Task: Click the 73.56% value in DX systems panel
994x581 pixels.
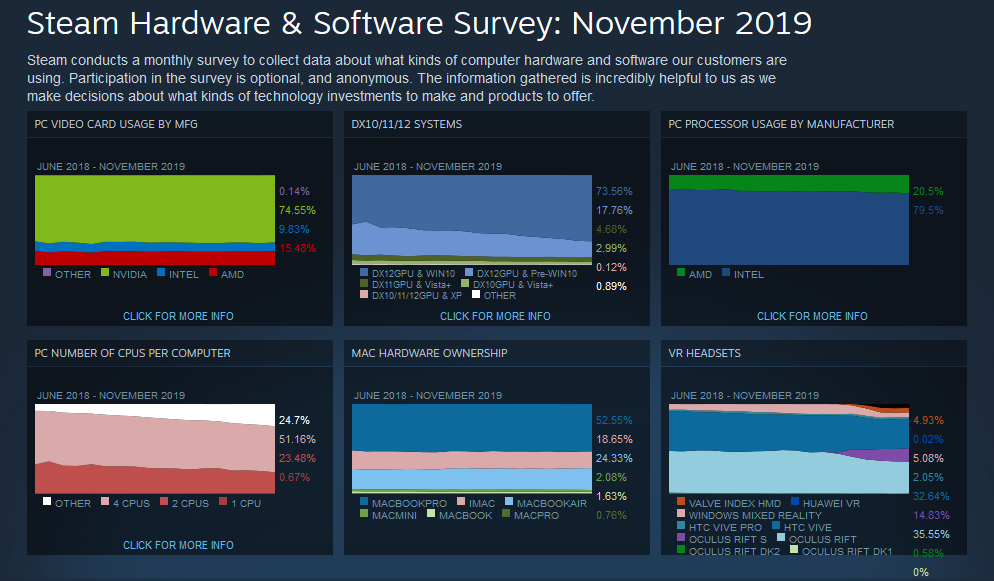Action: pyautogui.click(x=614, y=191)
